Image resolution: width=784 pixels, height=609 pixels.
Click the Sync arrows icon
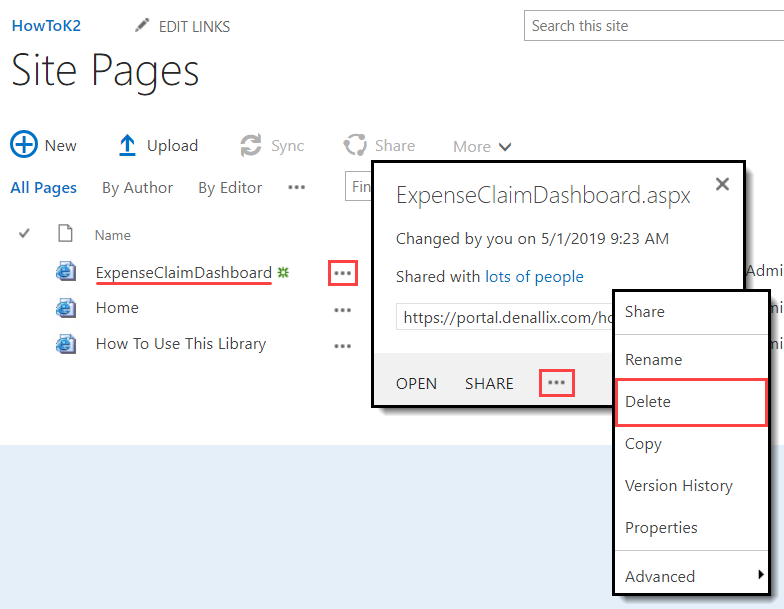pyautogui.click(x=250, y=145)
